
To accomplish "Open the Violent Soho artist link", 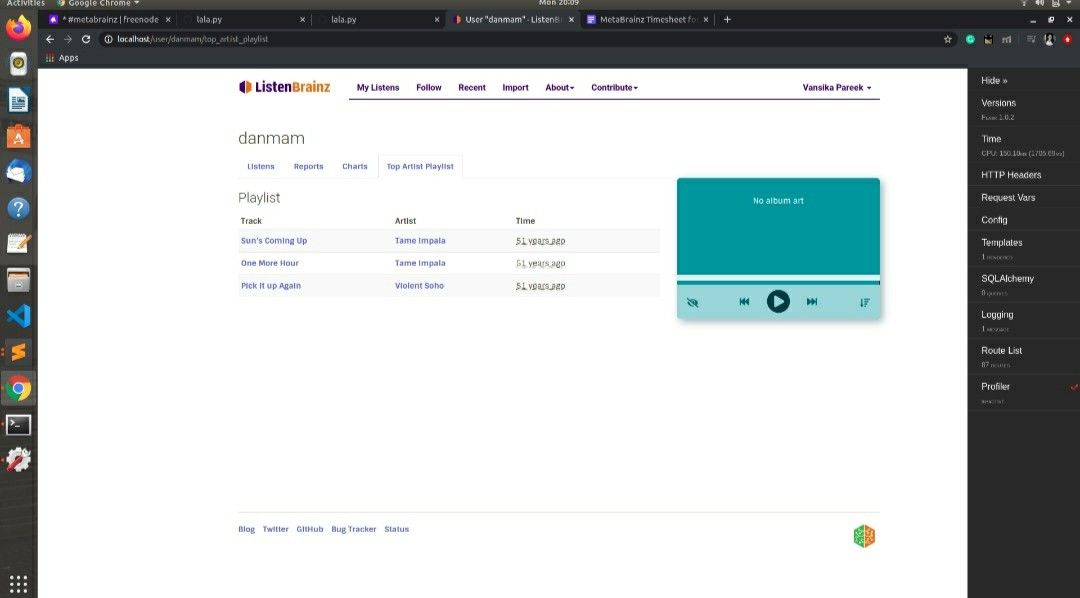I will click(419, 285).
